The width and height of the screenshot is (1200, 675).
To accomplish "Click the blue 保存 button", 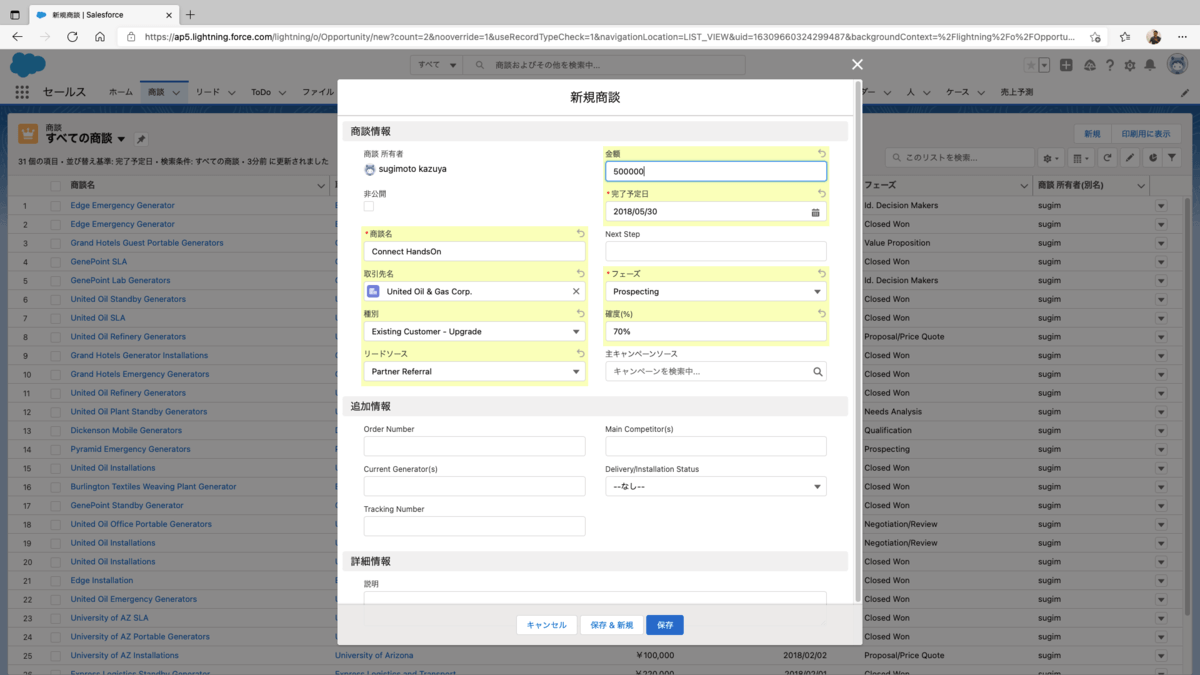I will click(665, 625).
